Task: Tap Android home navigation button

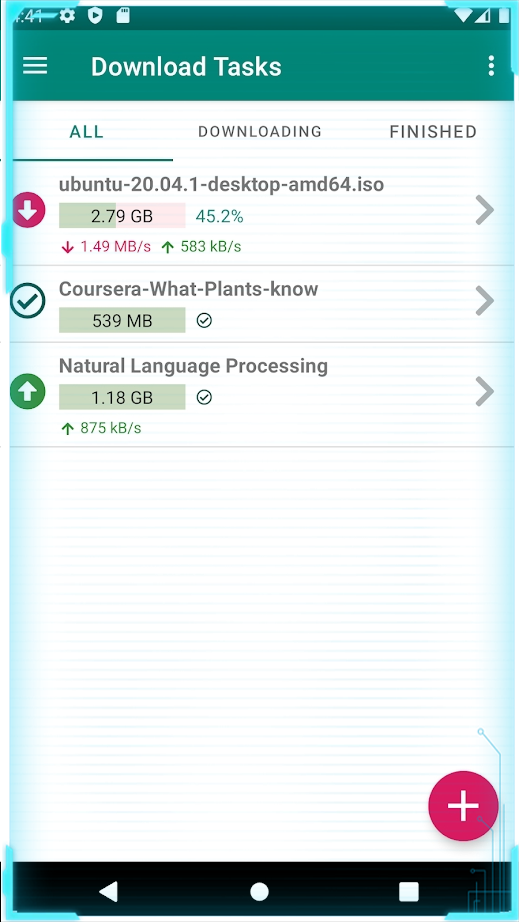Action: pyautogui.click(x=259, y=891)
